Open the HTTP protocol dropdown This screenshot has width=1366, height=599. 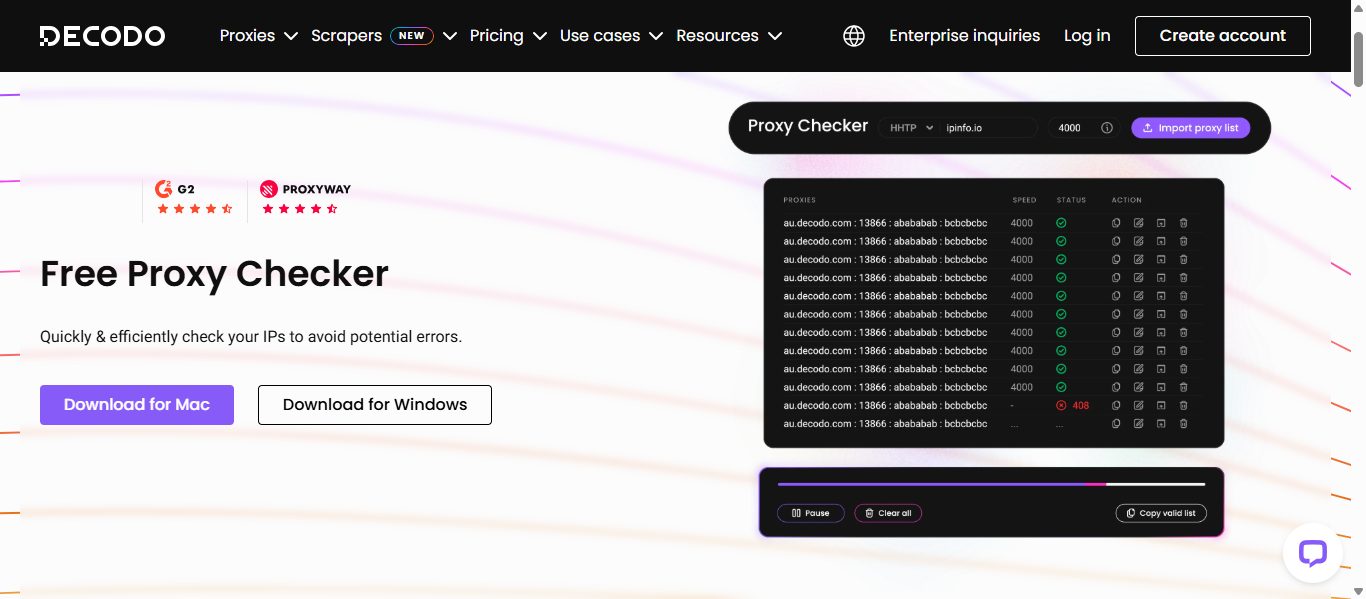point(911,128)
